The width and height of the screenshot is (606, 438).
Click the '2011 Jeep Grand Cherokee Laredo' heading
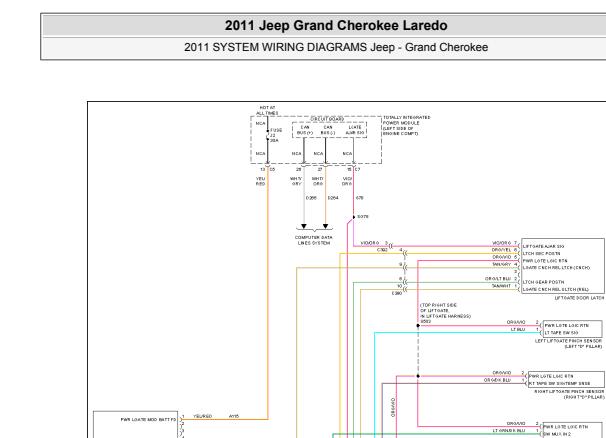click(336, 26)
